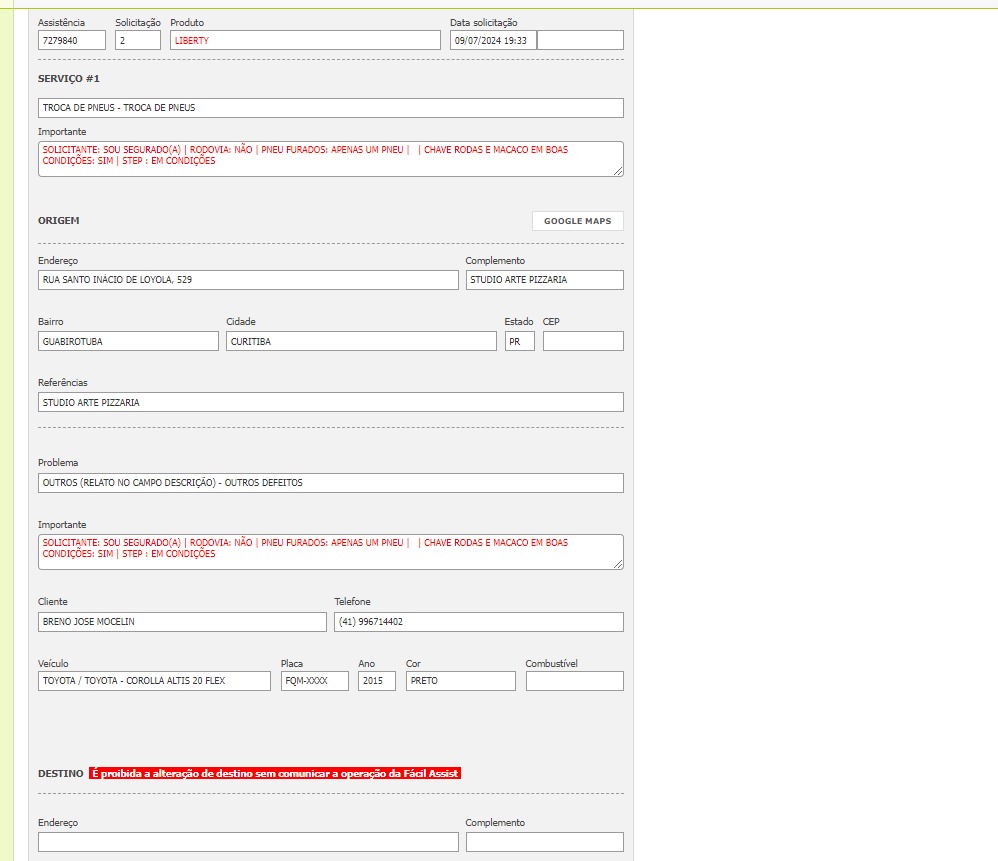Image resolution: width=998 pixels, height=861 pixels.
Task: Click the SERVIÇO #1 heading
Action: click(69, 79)
